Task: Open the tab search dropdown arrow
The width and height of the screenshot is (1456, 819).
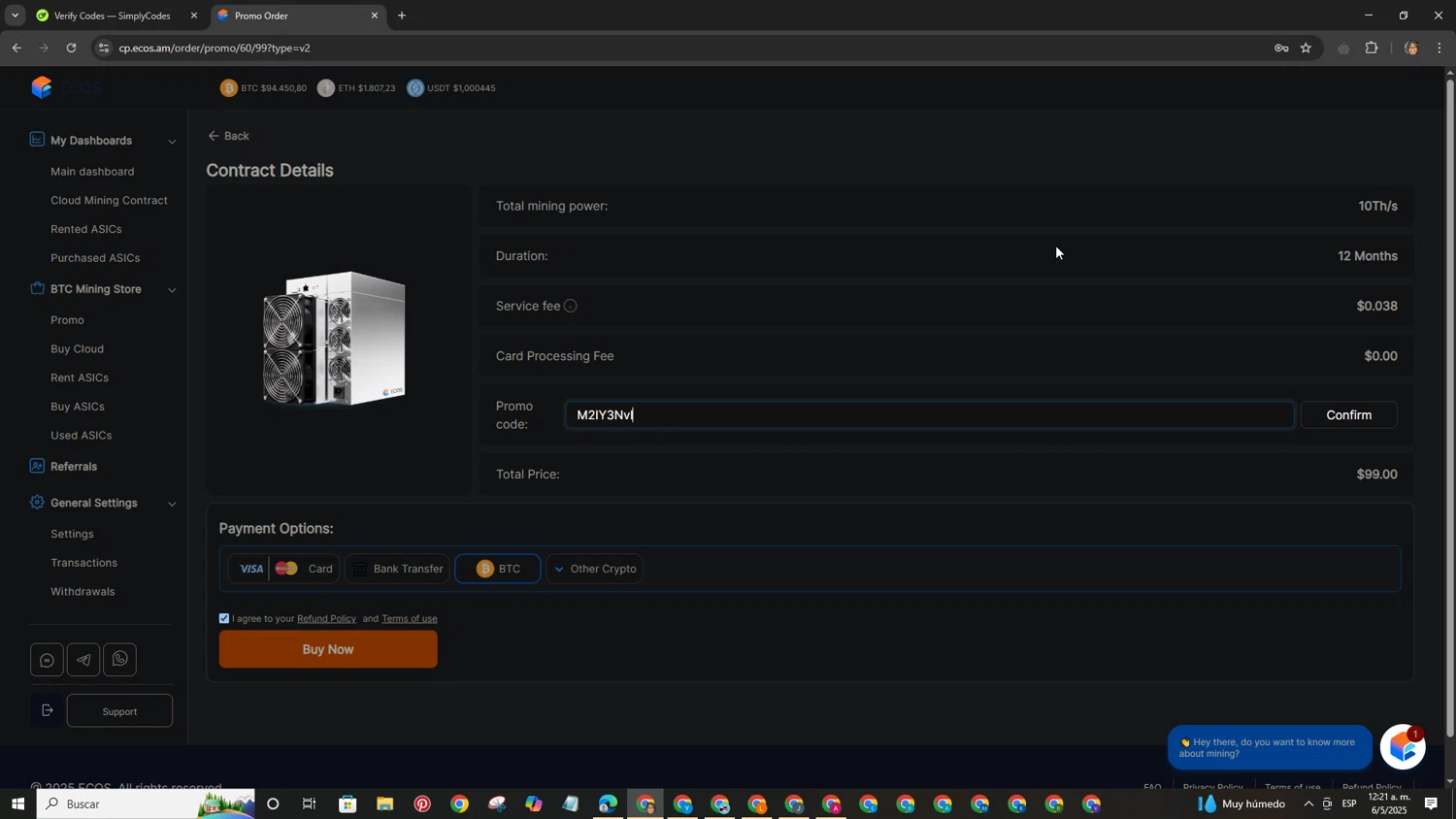Action: pos(15,16)
